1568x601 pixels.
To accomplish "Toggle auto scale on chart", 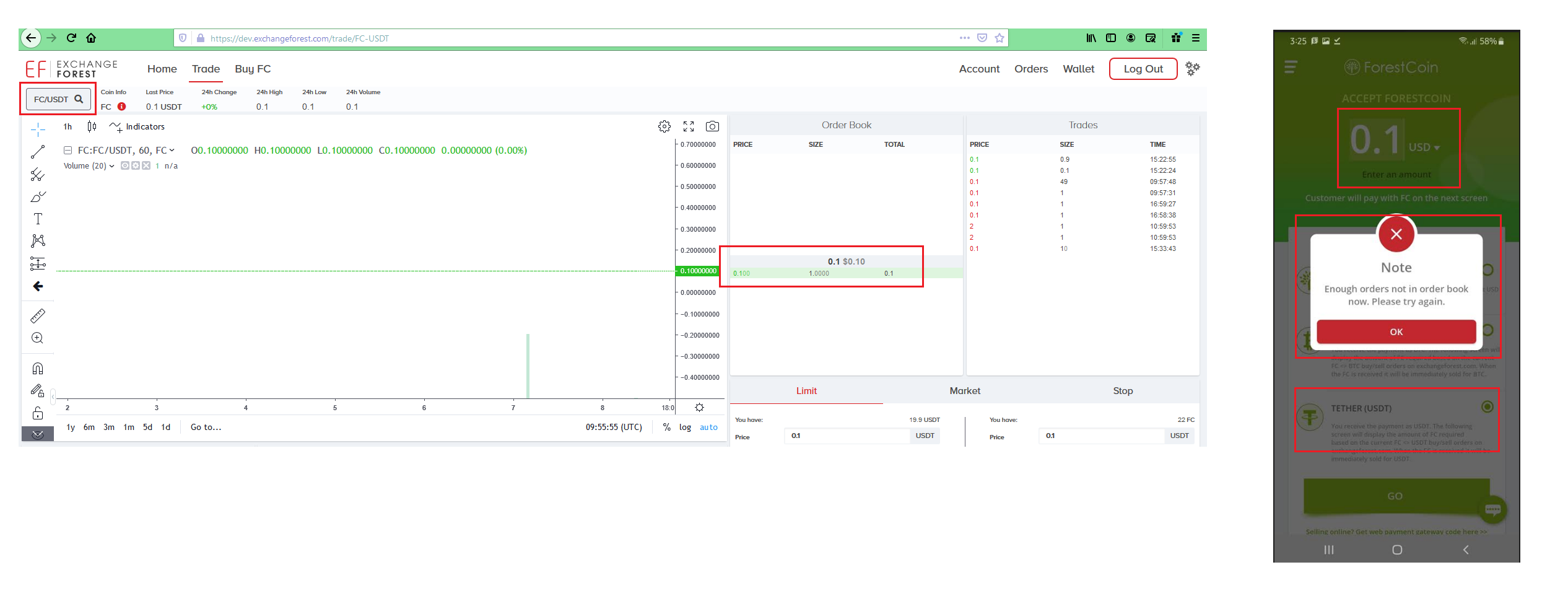I will click(x=708, y=427).
